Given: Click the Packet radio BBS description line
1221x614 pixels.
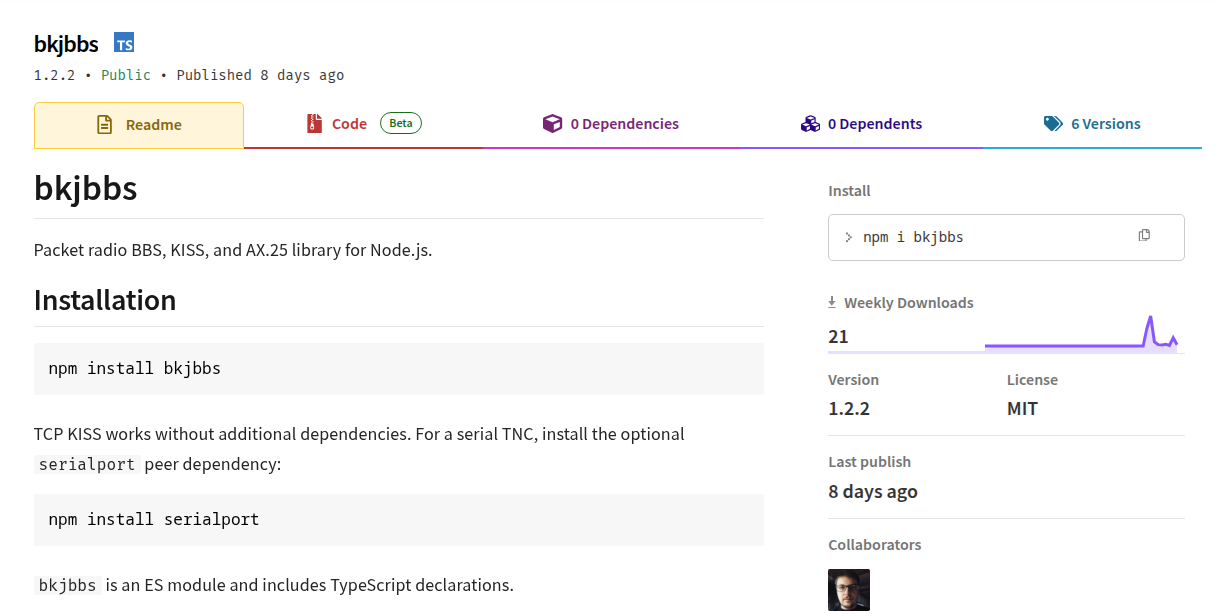Looking at the screenshot, I should [x=233, y=250].
